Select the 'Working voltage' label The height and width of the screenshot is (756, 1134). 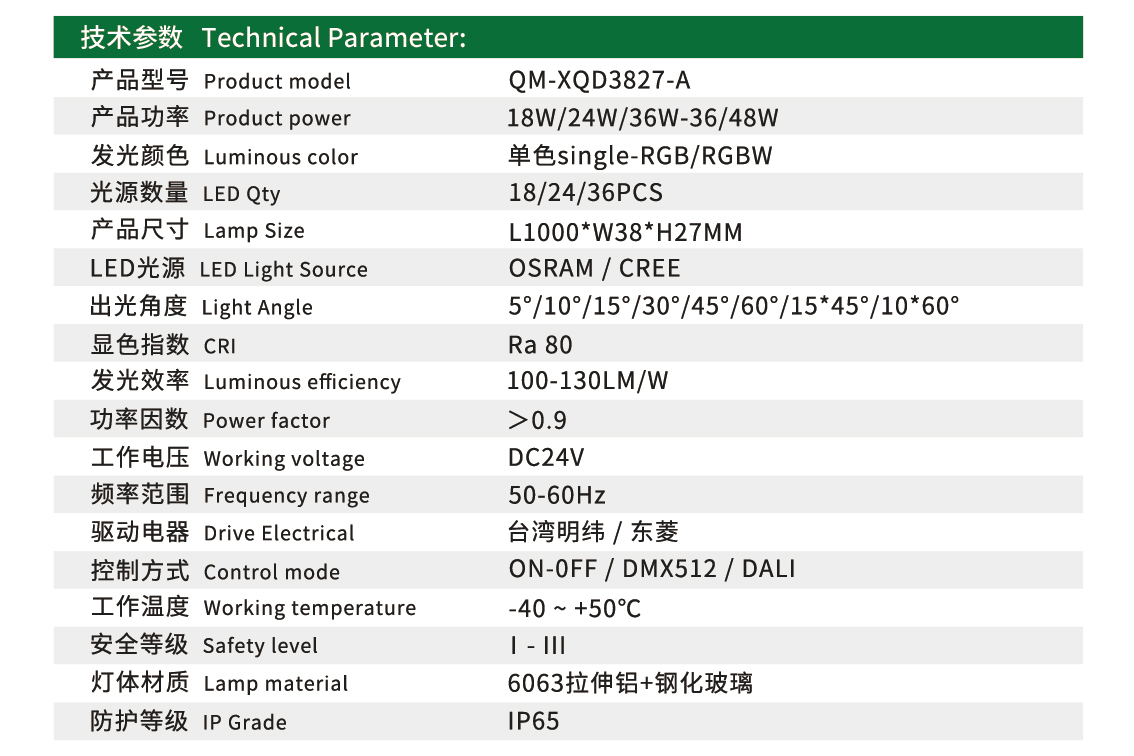(x=284, y=459)
